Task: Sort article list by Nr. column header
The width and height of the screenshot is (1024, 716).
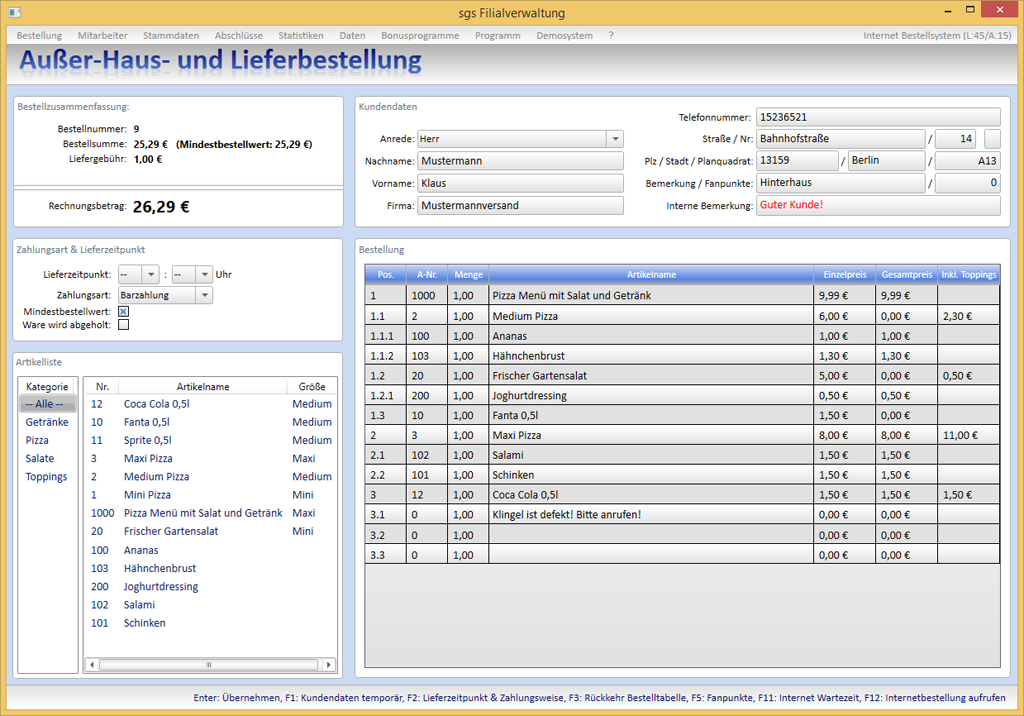Action: (102, 386)
